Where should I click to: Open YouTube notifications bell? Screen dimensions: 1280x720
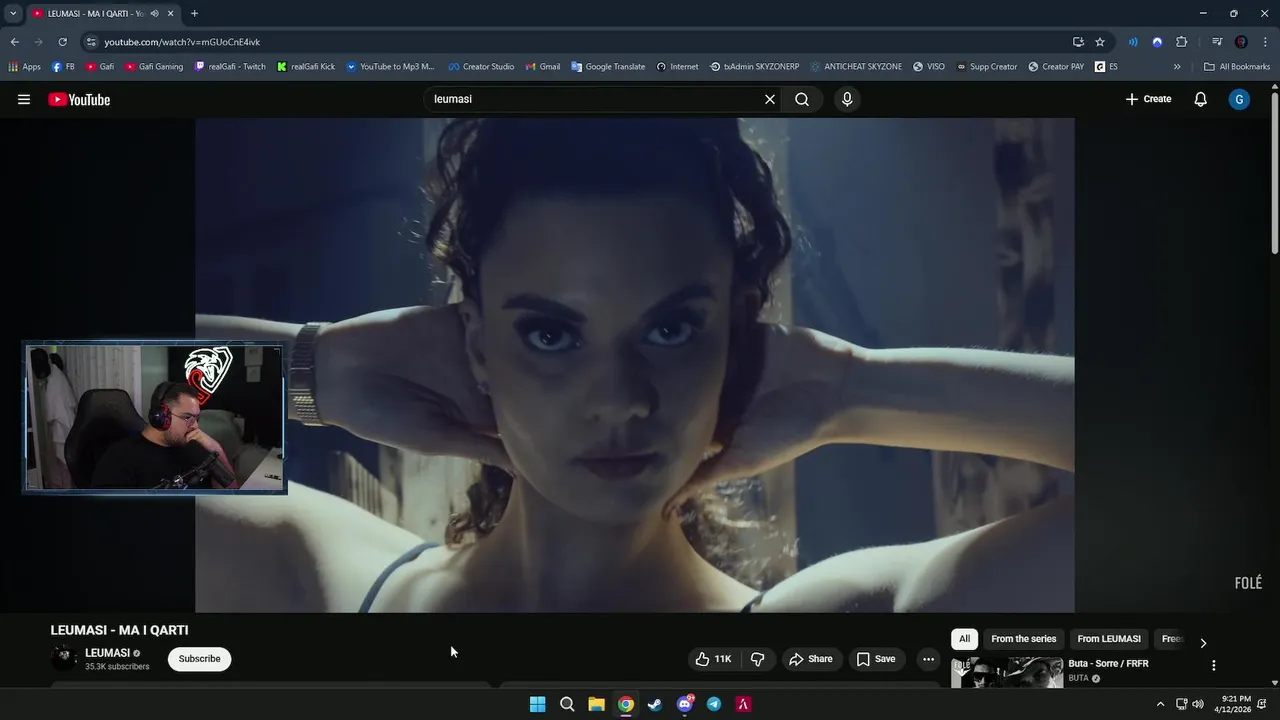1201,99
